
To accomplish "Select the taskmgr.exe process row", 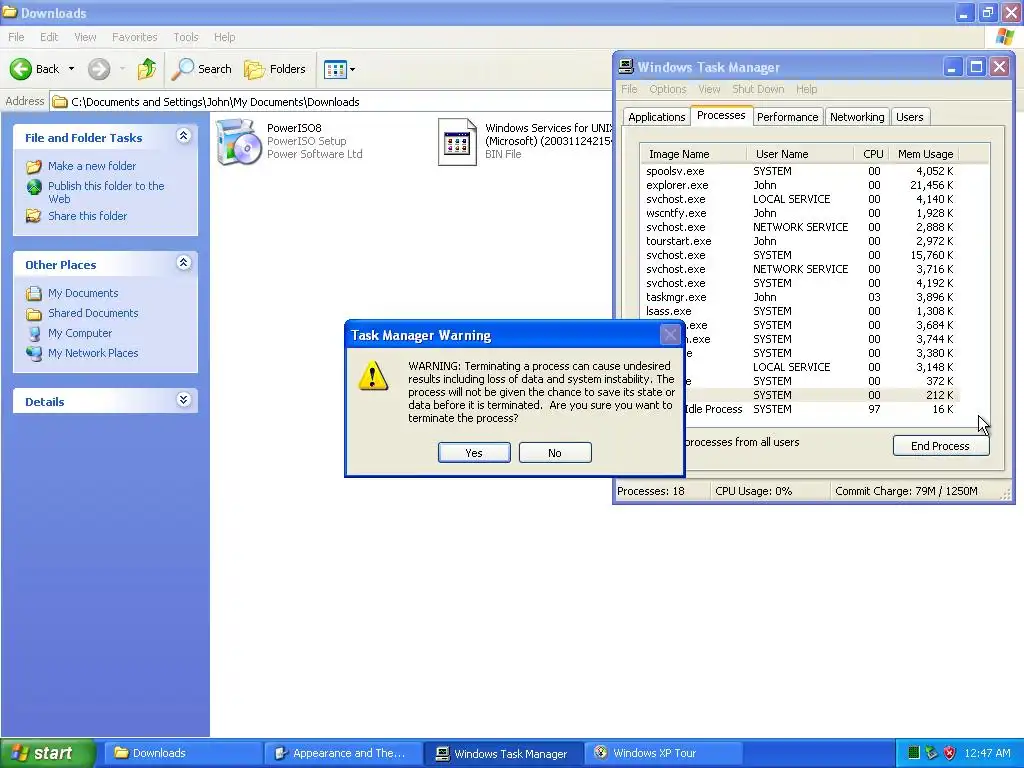I will (x=800, y=297).
